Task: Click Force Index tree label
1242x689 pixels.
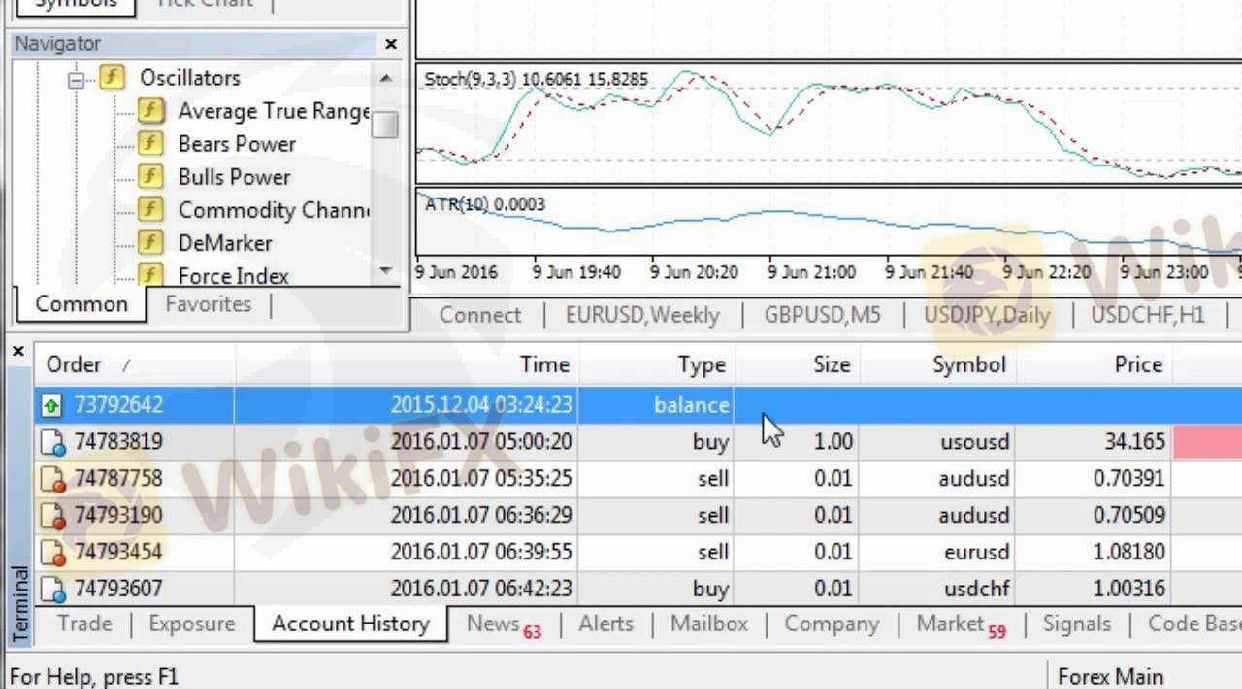Action: click(233, 276)
